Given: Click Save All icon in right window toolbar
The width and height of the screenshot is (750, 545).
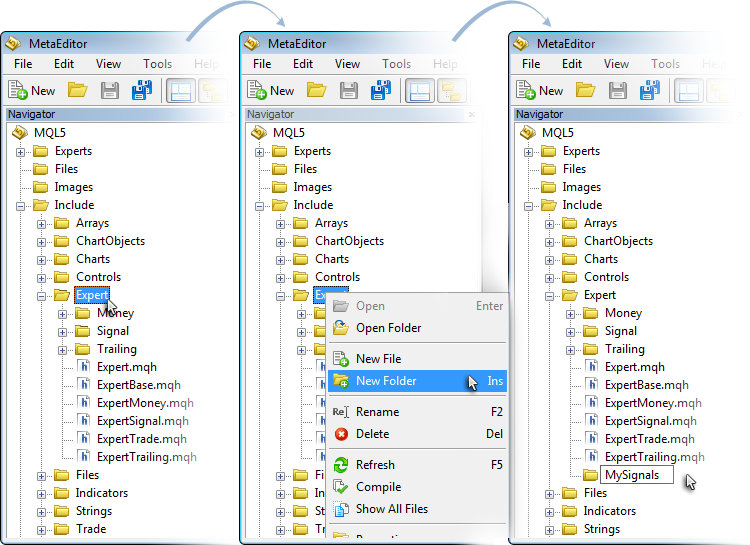Looking at the screenshot, I should (x=650, y=90).
